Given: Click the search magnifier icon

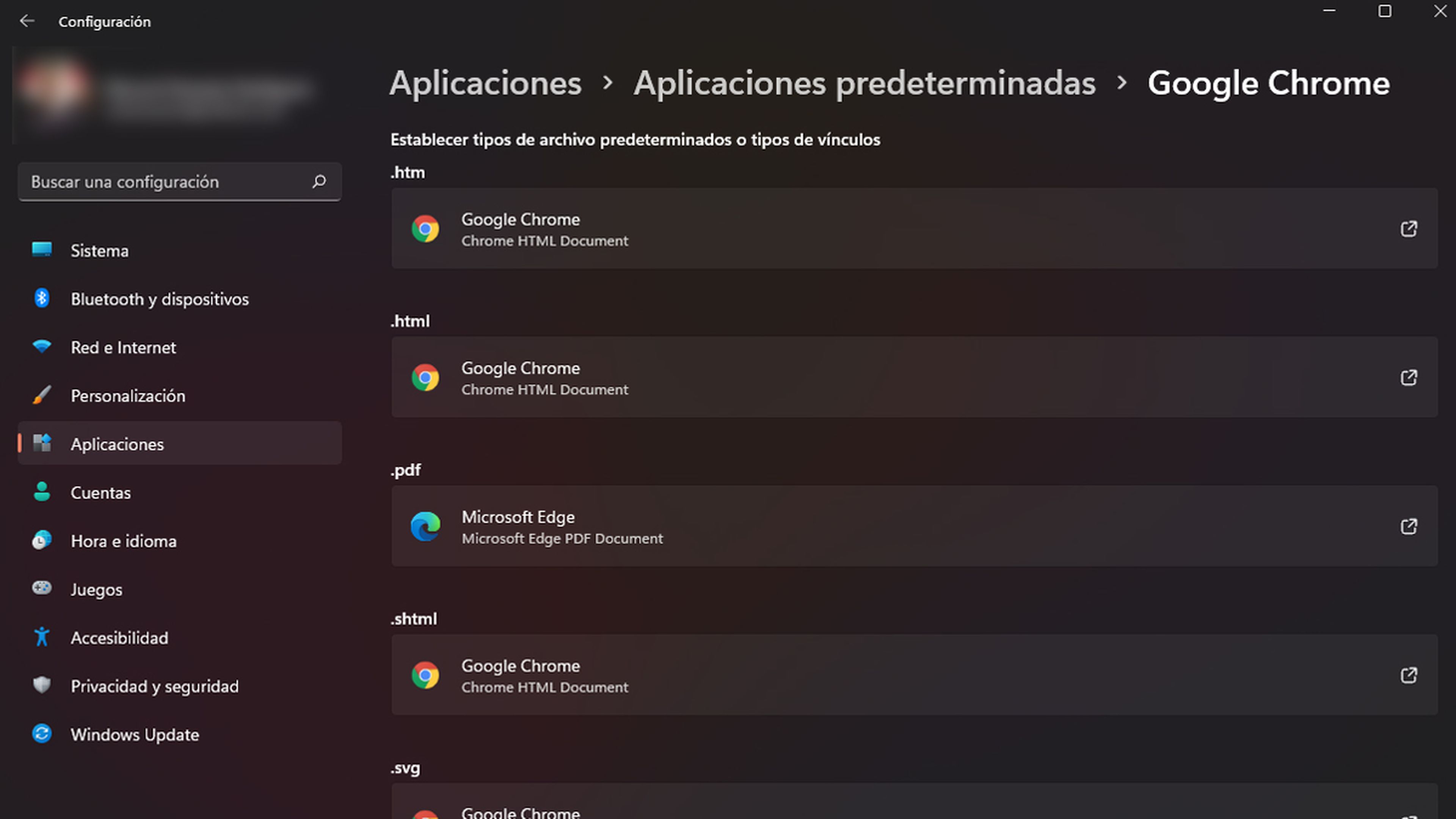Looking at the screenshot, I should click(x=319, y=182).
